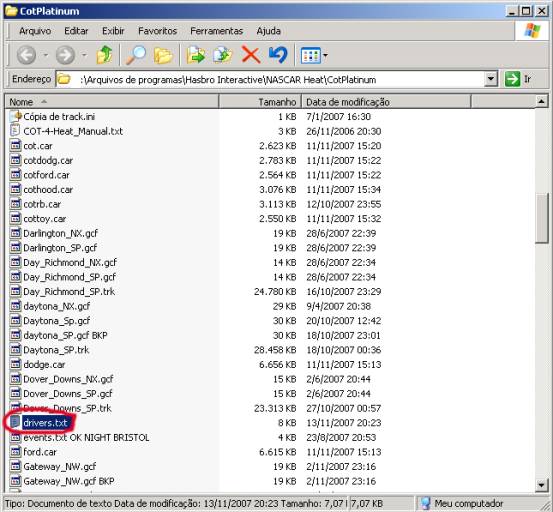Open Forward button history dropdown arrow
Viewport: 553px width, 512px height.
click(x=84, y=55)
